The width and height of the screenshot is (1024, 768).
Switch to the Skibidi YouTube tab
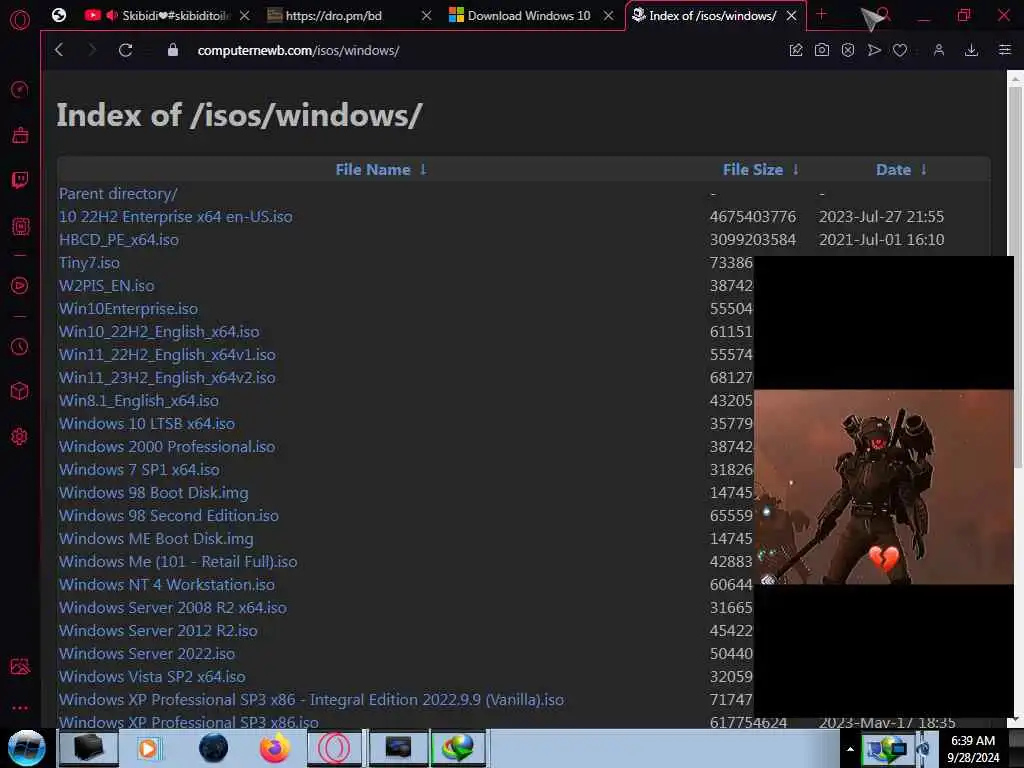point(167,16)
